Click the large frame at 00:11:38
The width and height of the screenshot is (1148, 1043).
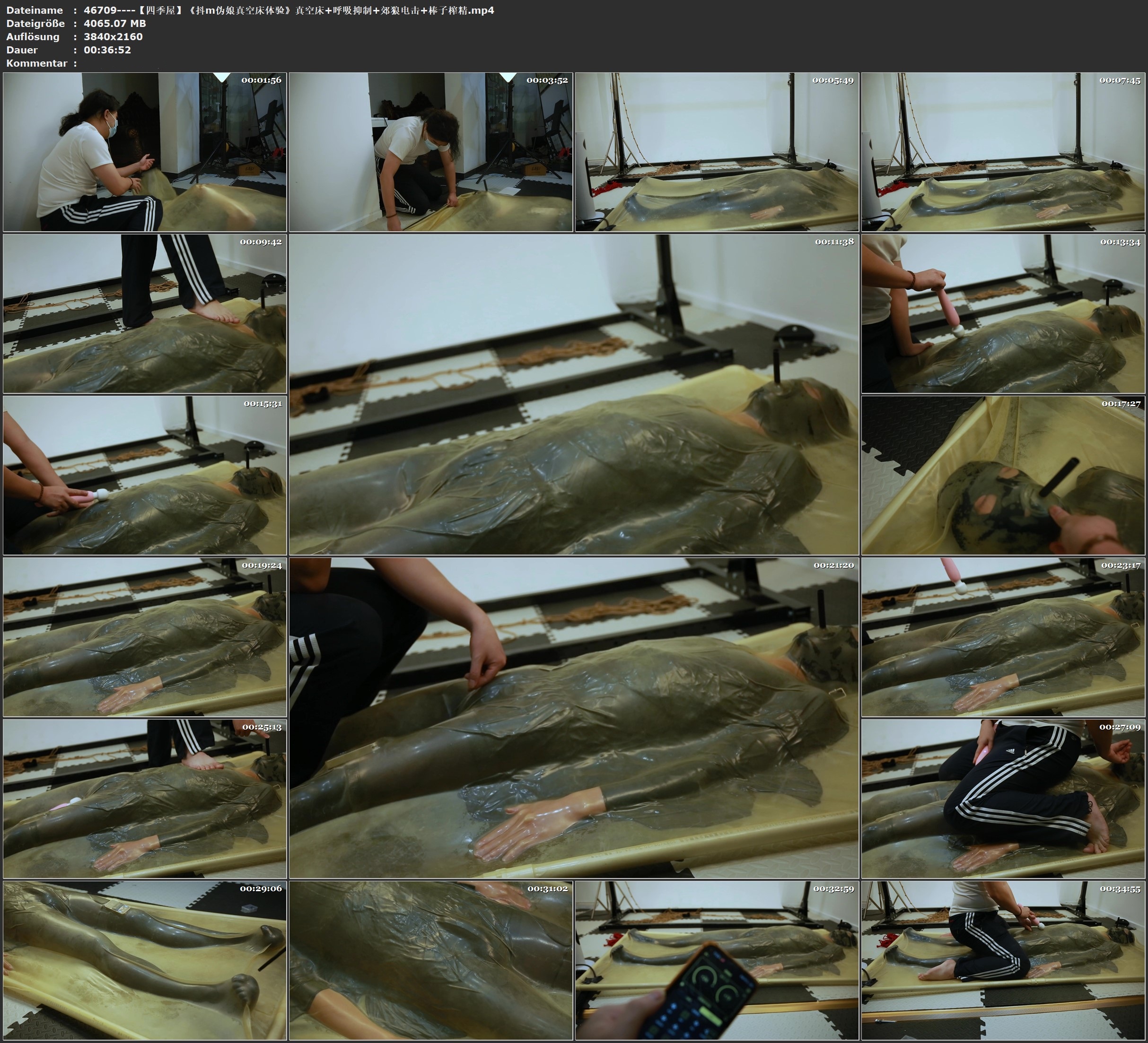pyautogui.click(x=573, y=394)
